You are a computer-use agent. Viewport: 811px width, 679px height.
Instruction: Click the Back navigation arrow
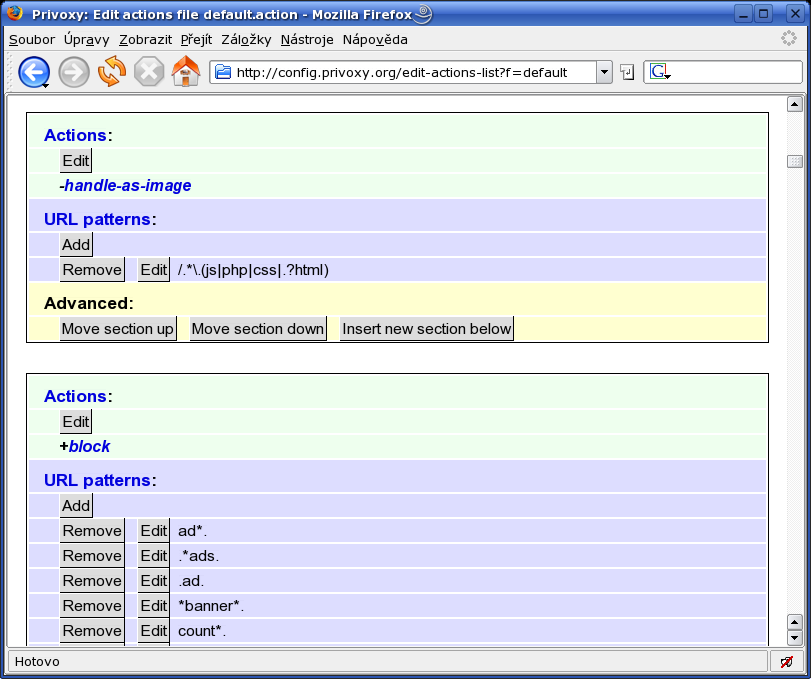(x=34, y=72)
